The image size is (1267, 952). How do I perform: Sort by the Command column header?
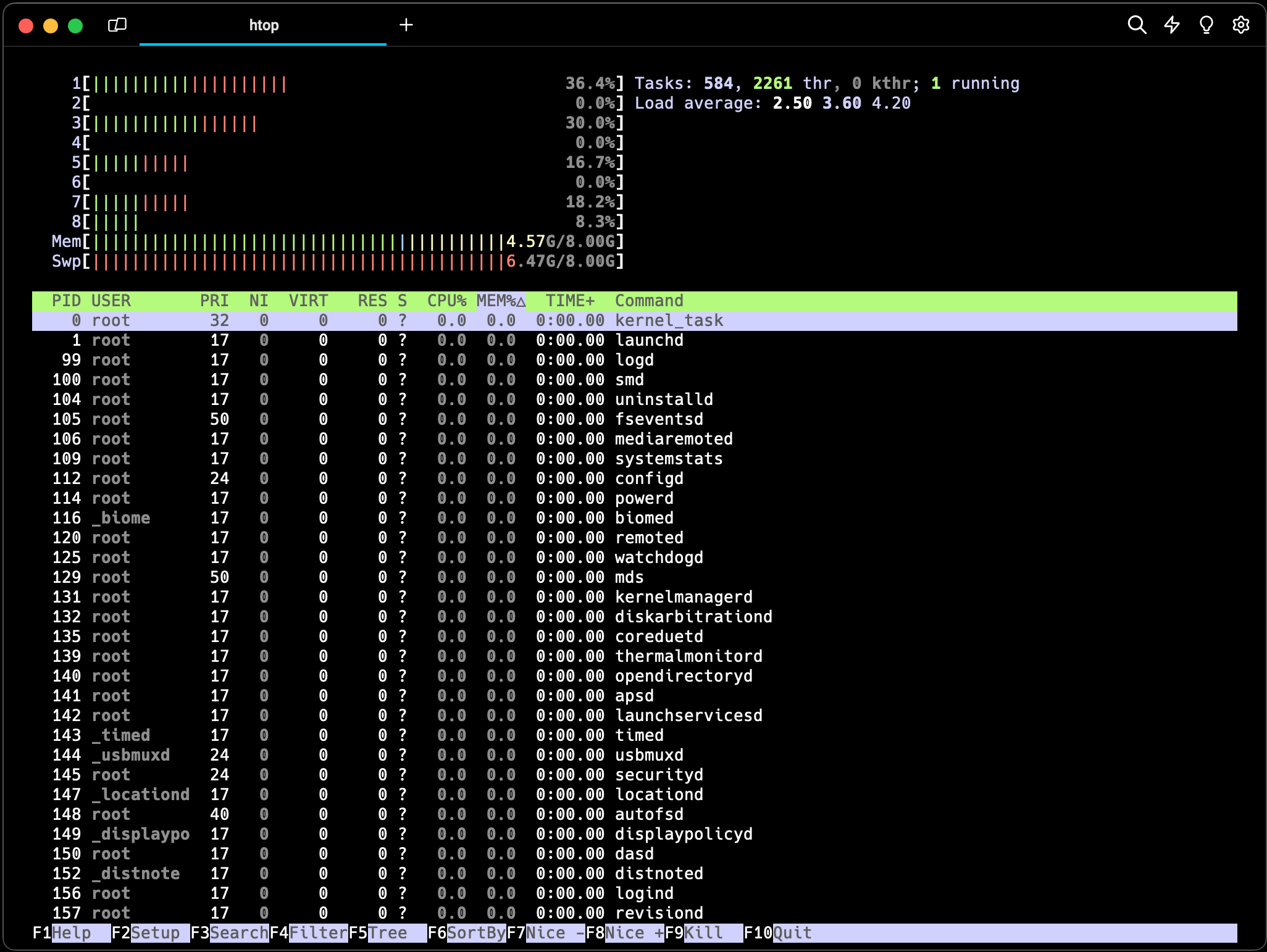[x=649, y=301]
